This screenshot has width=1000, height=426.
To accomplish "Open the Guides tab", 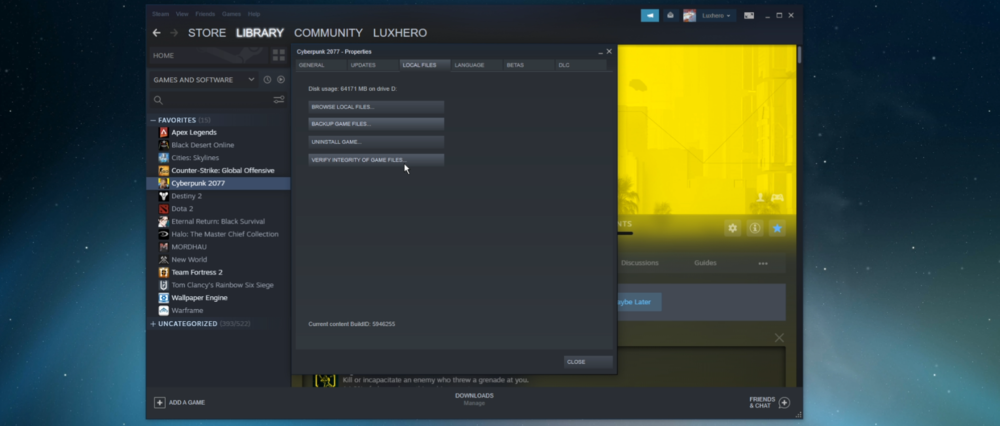I will (705, 263).
